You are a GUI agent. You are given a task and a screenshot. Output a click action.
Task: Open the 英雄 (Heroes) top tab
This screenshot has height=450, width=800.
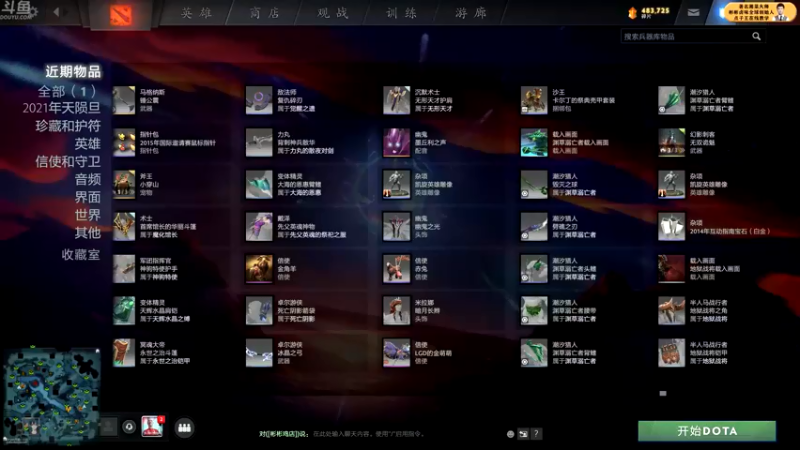pyautogui.click(x=196, y=13)
